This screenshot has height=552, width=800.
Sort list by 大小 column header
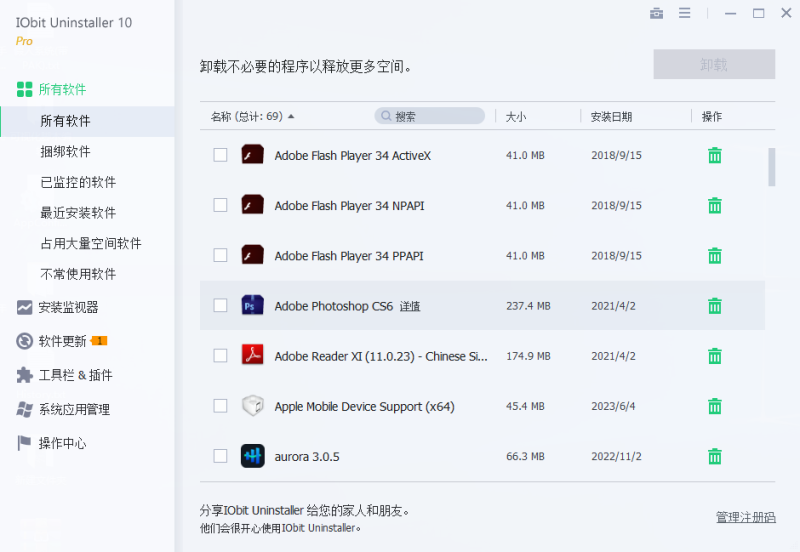point(515,117)
